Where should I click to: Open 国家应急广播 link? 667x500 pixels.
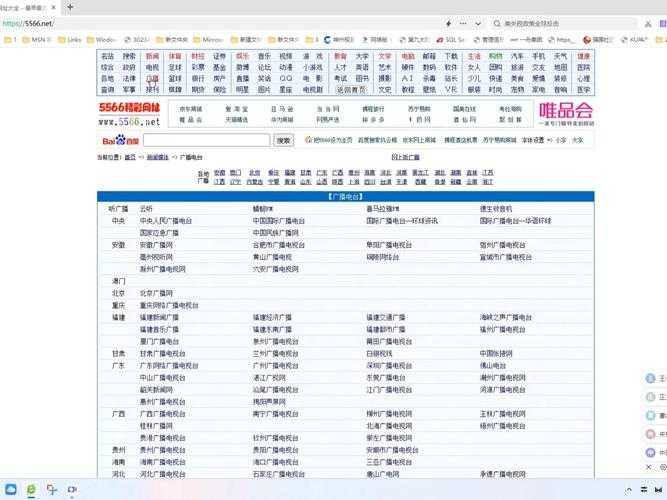coord(159,233)
